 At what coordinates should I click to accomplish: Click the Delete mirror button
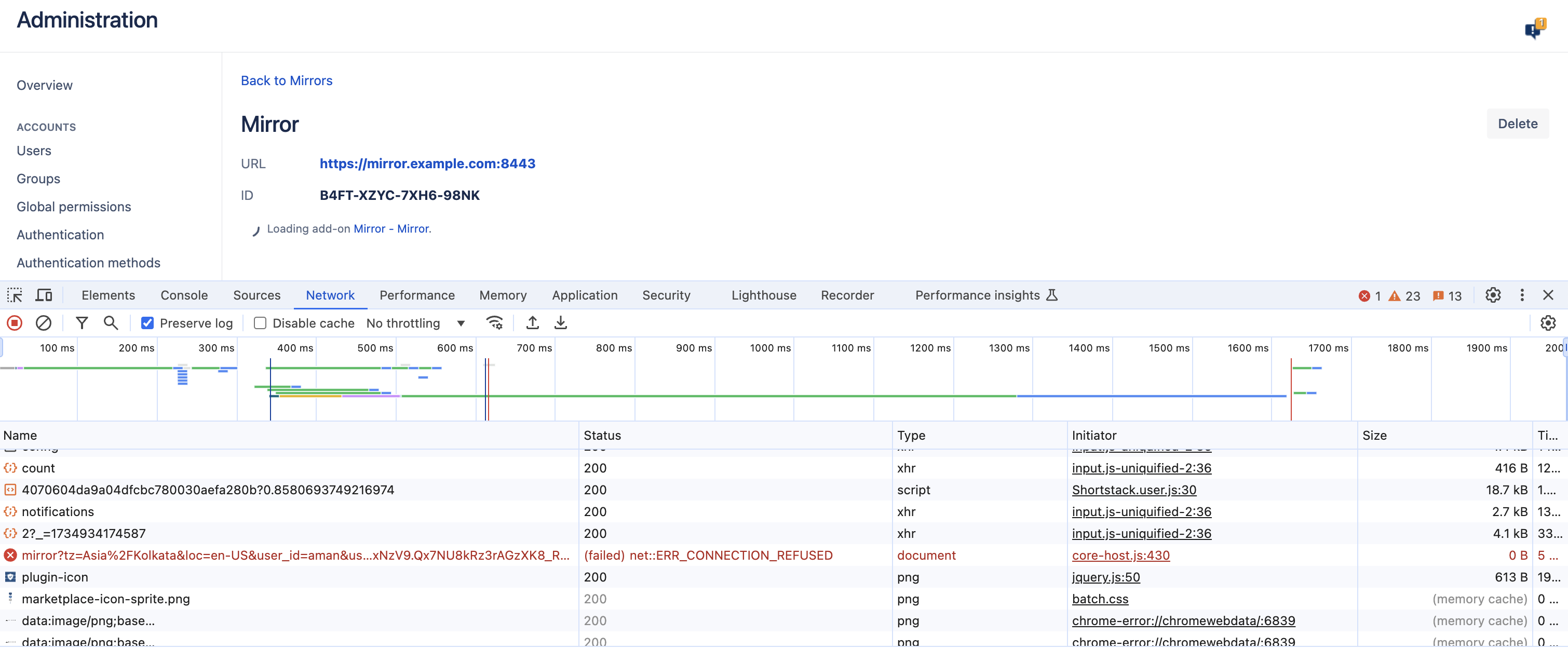pos(1517,124)
